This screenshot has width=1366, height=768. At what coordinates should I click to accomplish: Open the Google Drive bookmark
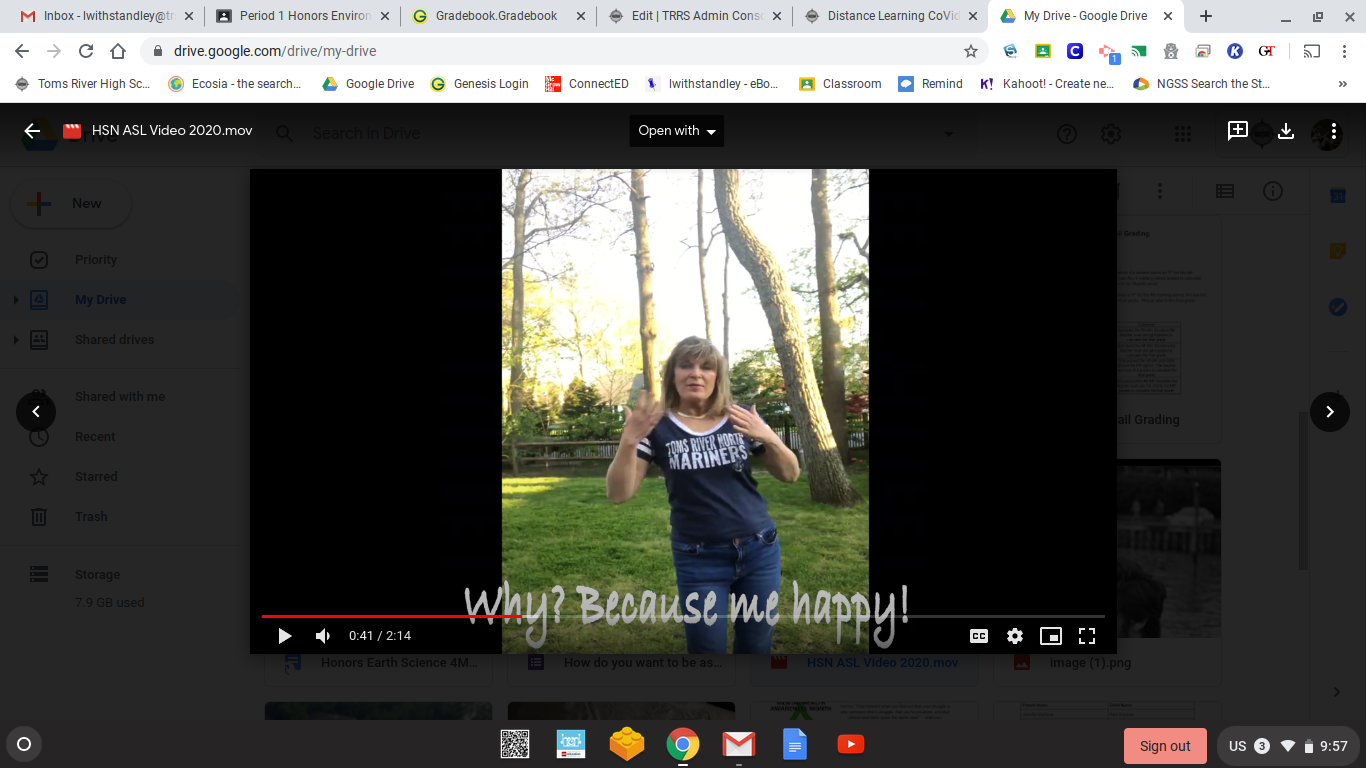(x=368, y=84)
